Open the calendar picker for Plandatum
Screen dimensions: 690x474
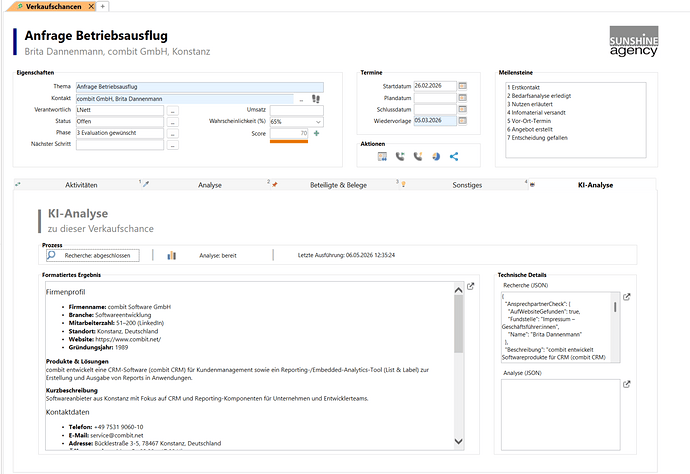tap(462, 98)
